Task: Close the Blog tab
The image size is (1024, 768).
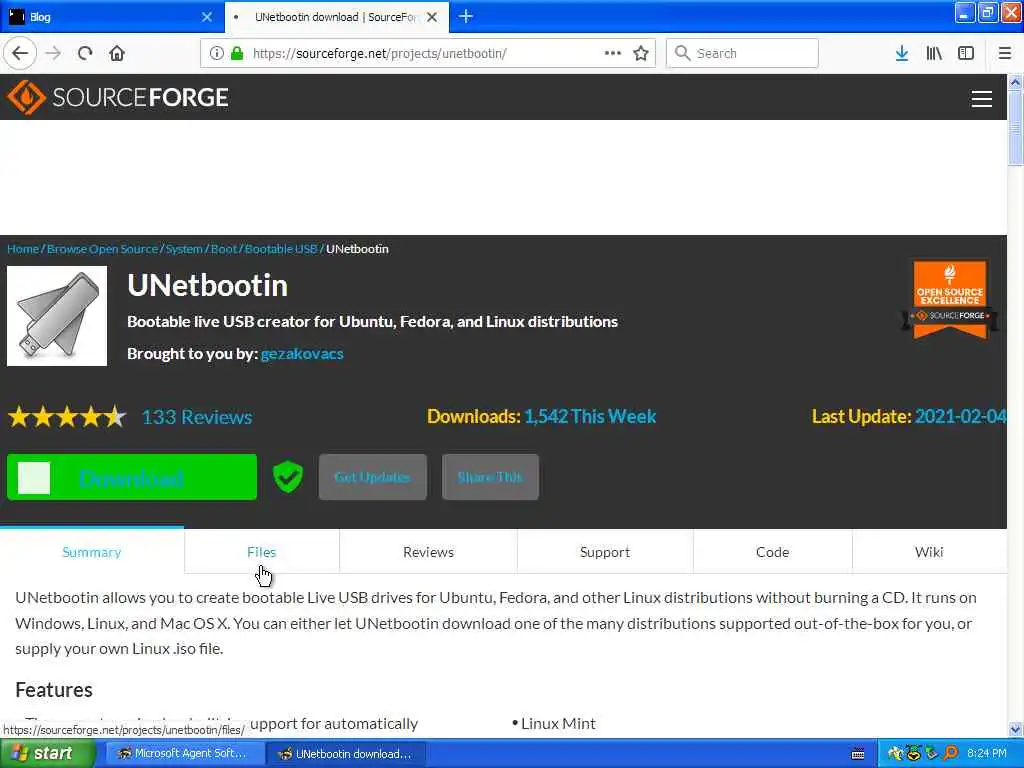Action: (207, 17)
